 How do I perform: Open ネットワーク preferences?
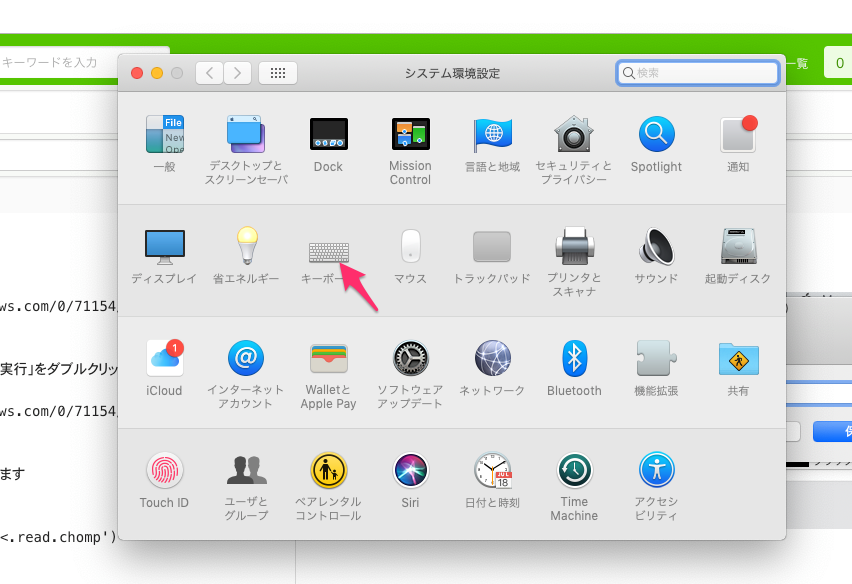click(x=493, y=358)
